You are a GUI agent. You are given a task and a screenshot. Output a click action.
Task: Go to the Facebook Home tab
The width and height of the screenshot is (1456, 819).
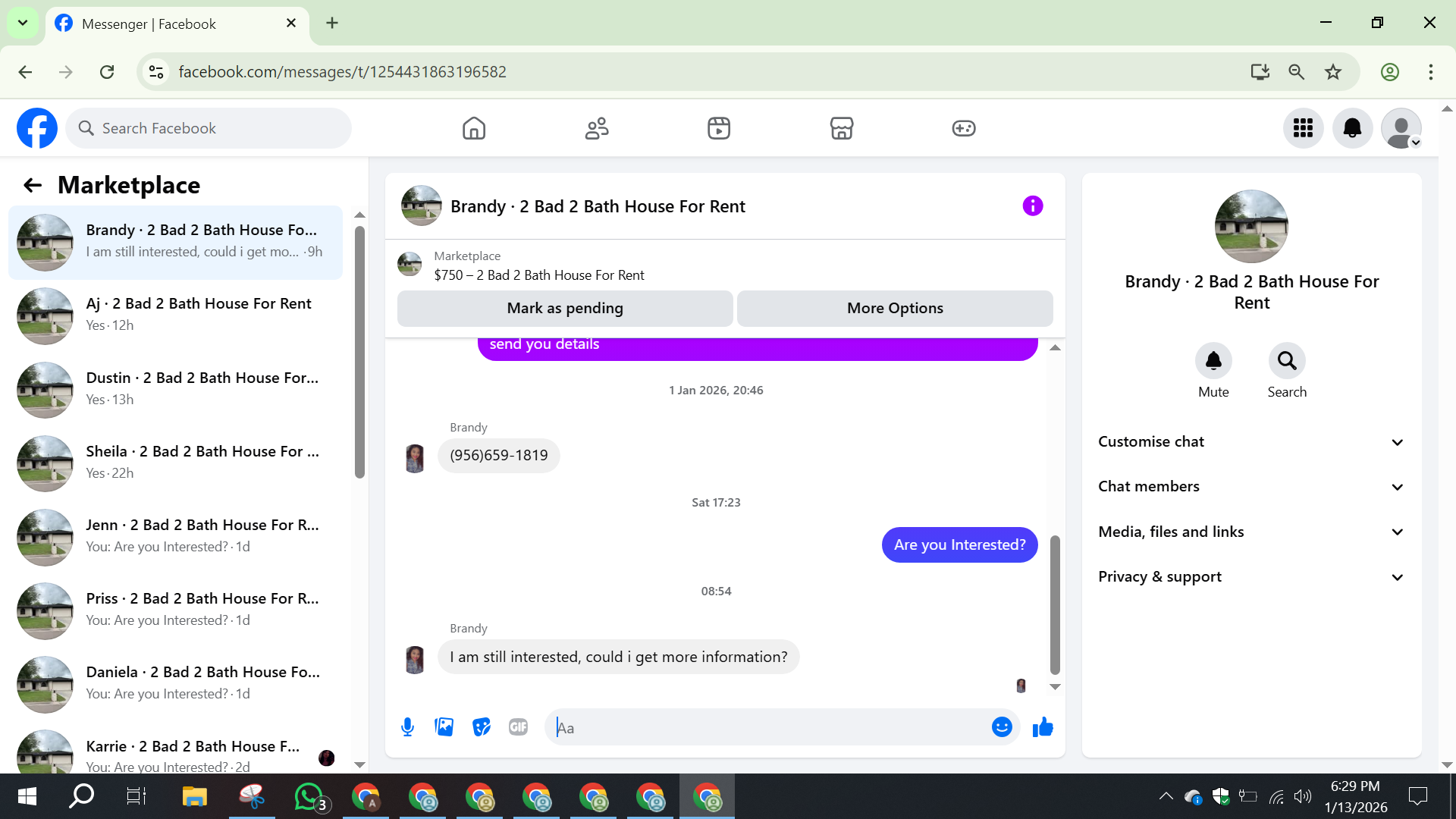474,128
